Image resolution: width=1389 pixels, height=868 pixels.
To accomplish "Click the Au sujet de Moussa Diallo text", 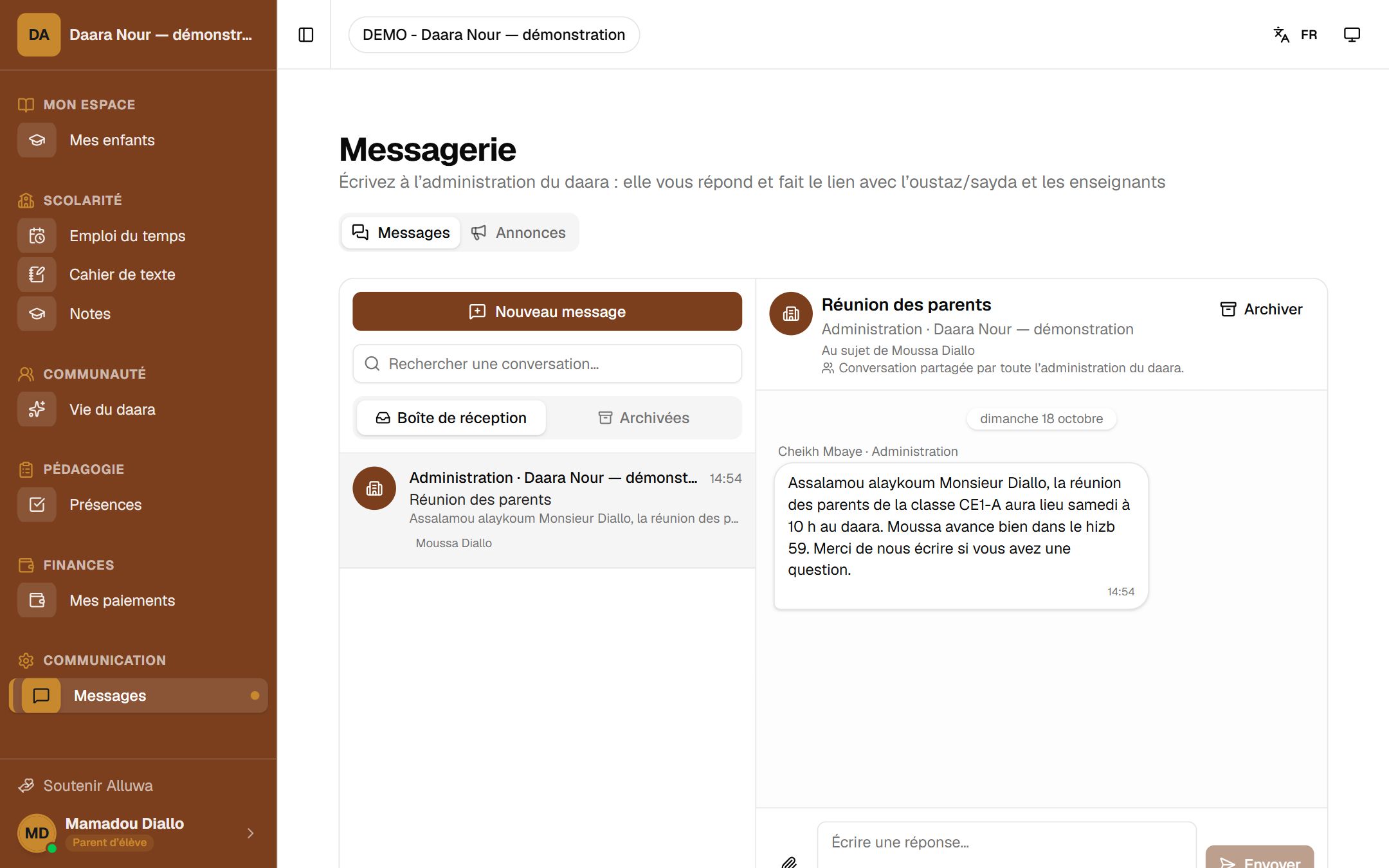I will 898,350.
